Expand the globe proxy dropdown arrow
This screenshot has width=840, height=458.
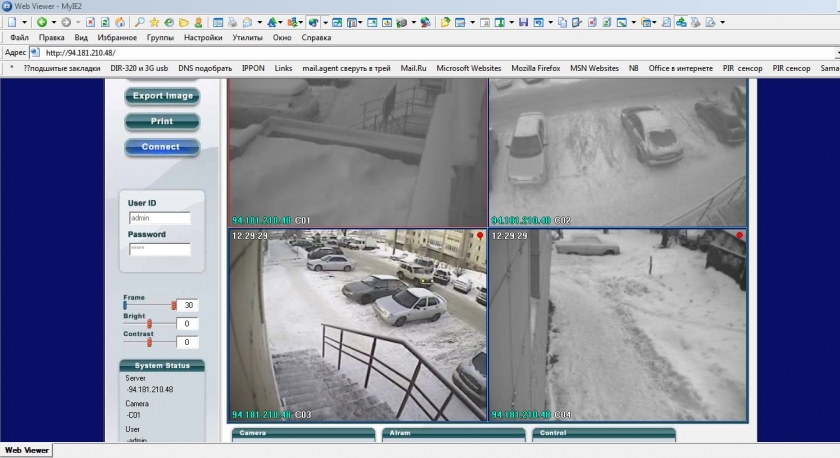[x=325, y=22]
